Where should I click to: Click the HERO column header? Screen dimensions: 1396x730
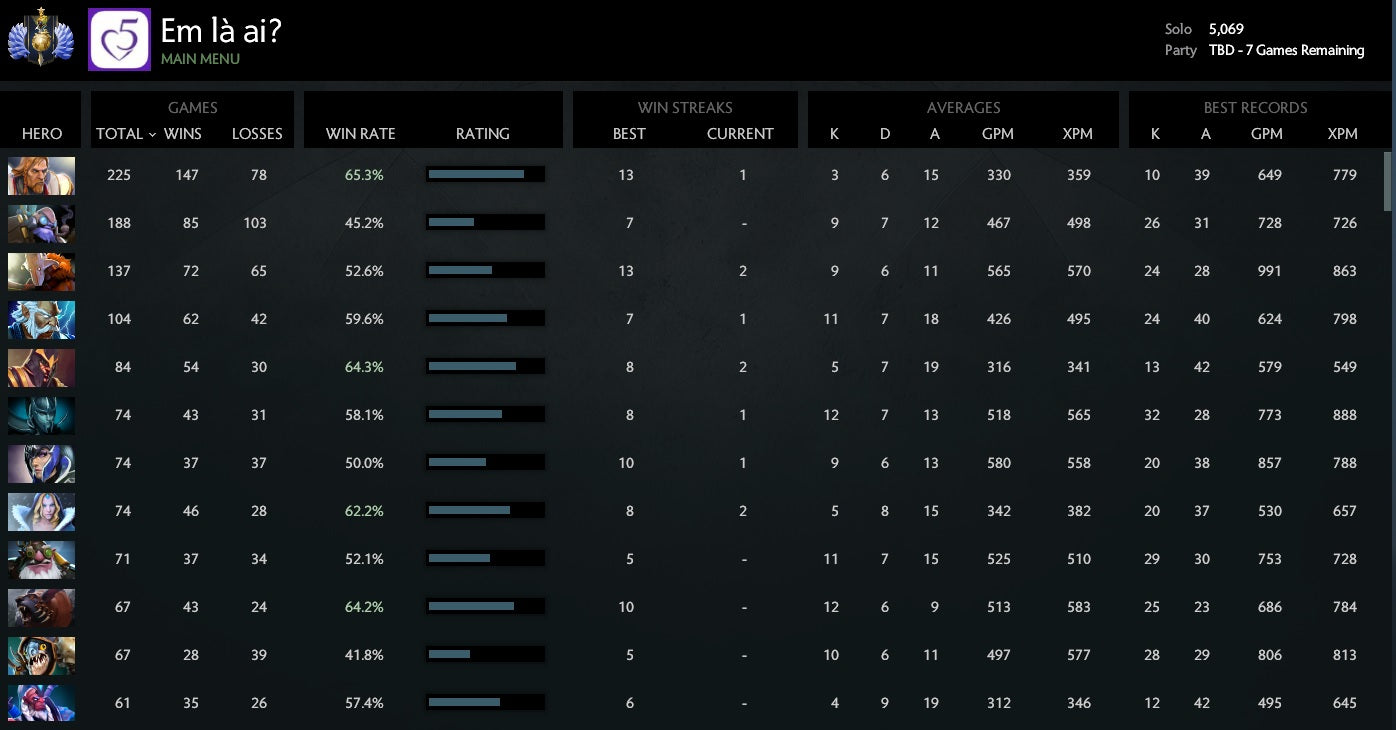(42, 133)
